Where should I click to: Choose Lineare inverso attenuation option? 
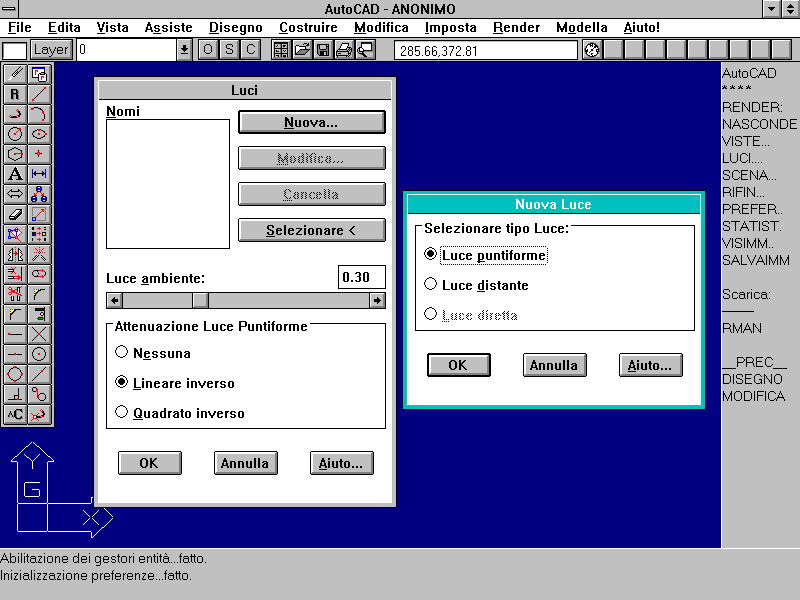point(175,383)
